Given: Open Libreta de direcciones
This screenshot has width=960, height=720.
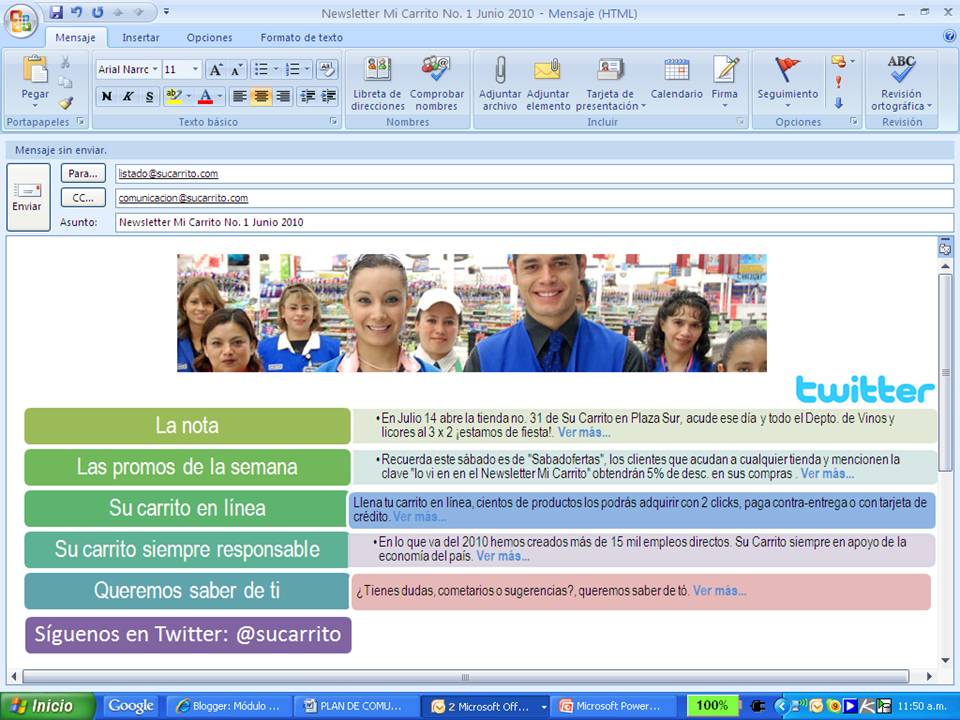Looking at the screenshot, I should tap(378, 83).
